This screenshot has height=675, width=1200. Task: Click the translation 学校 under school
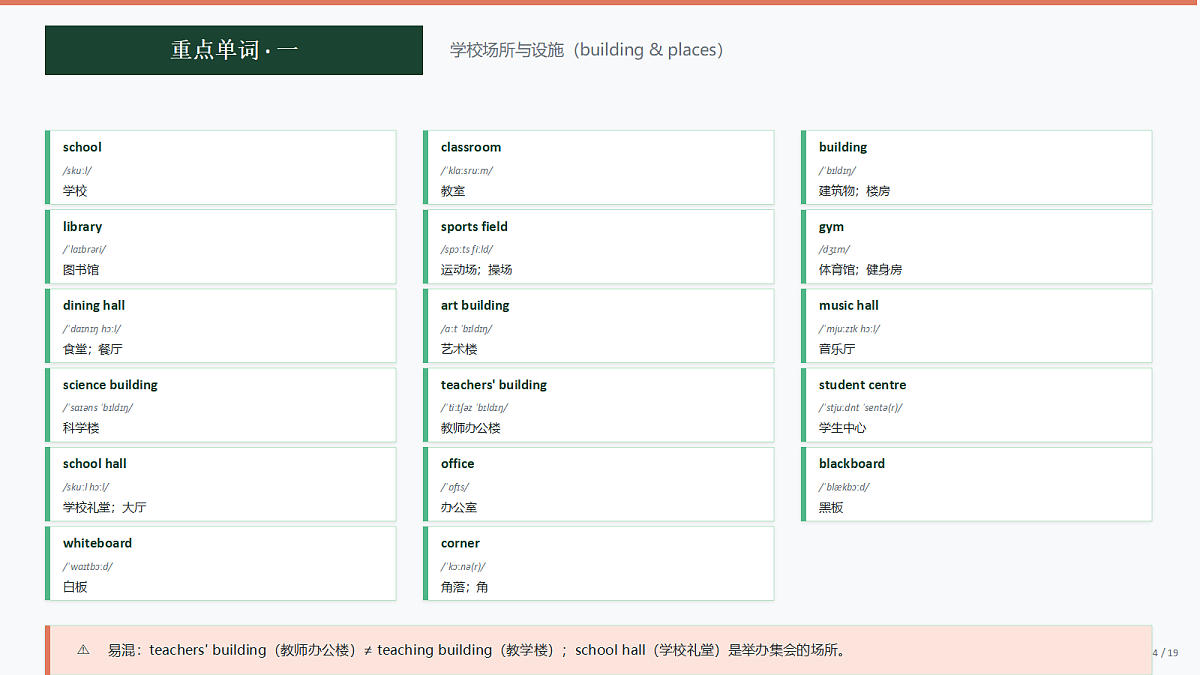75,191
